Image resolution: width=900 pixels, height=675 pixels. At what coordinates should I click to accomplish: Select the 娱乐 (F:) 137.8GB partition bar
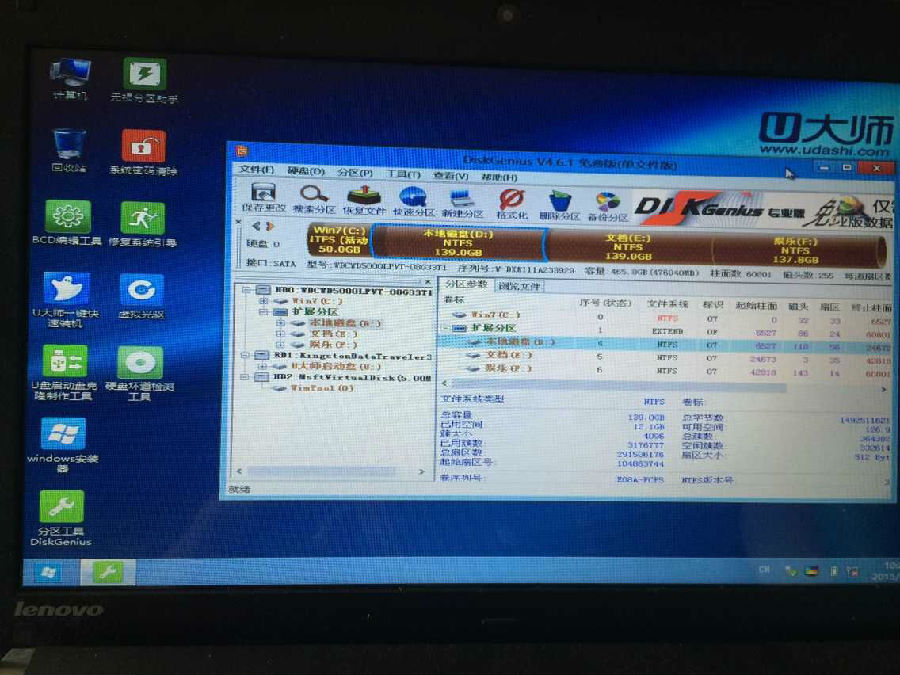[x=797, y=250]
